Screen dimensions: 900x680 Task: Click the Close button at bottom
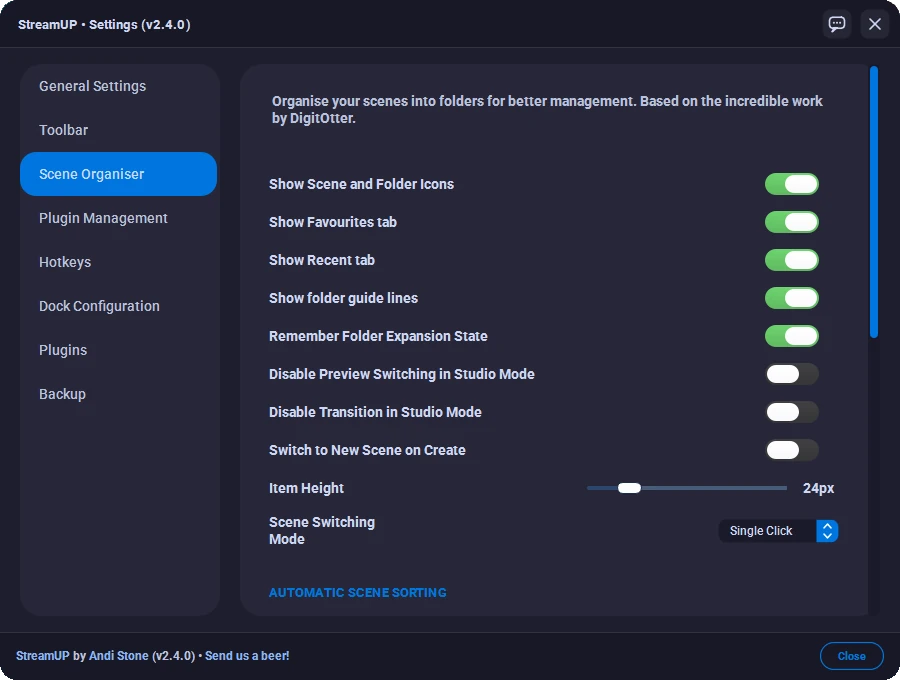click(x=851, y=656)
